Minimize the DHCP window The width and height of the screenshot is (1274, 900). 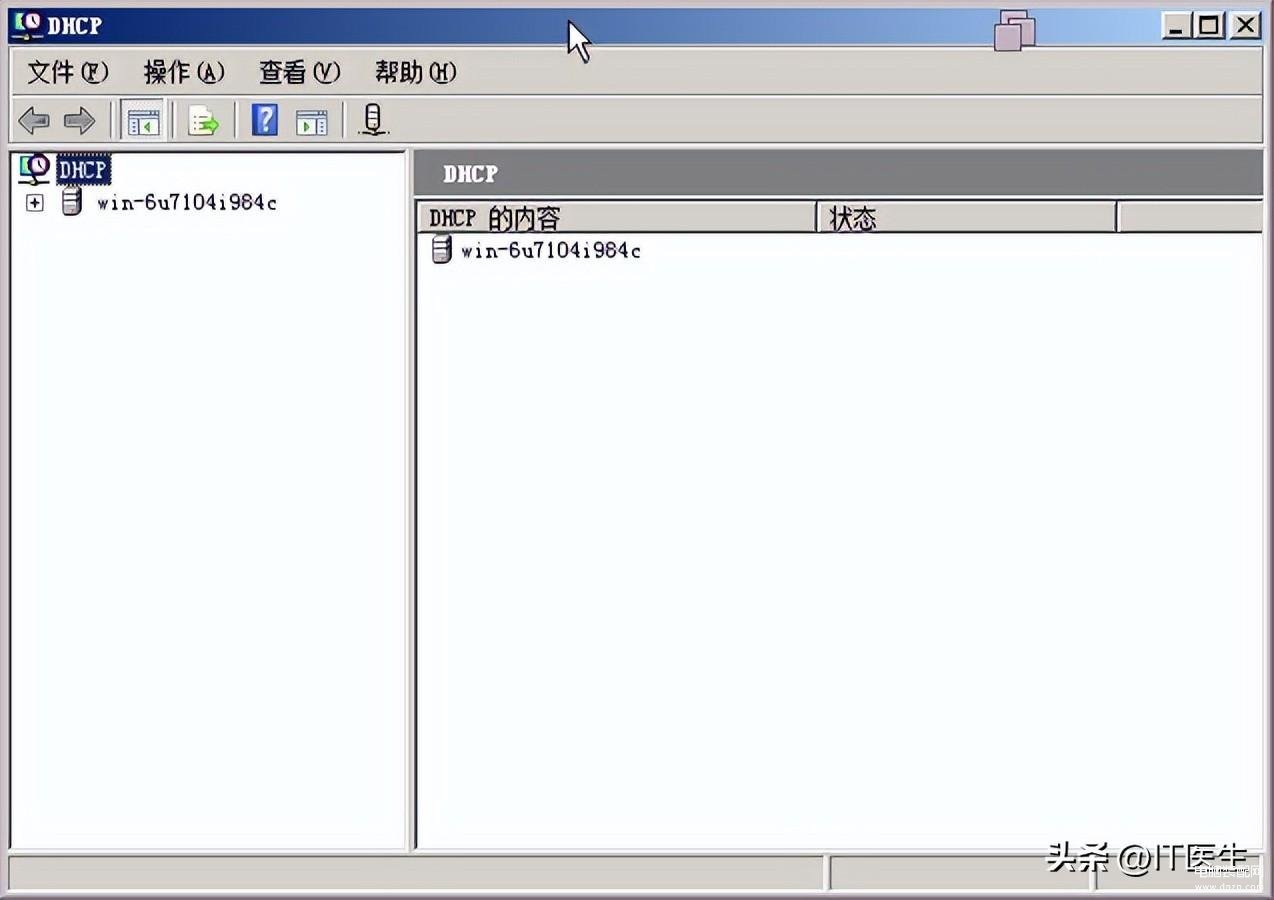pos(1177,25)
